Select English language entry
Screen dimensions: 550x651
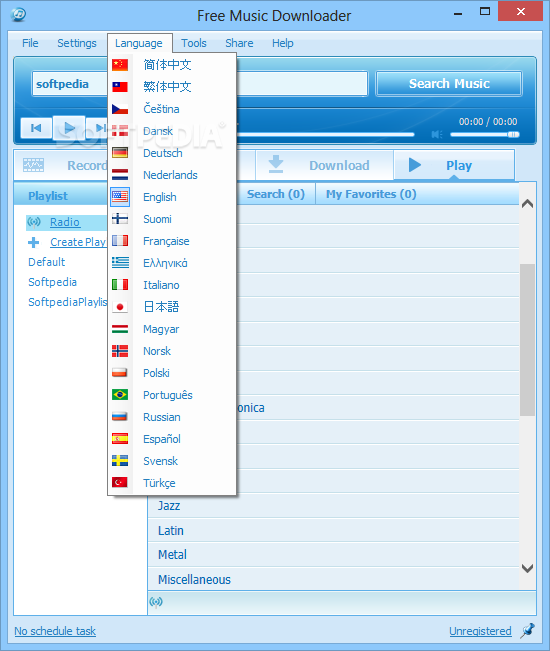172,197
